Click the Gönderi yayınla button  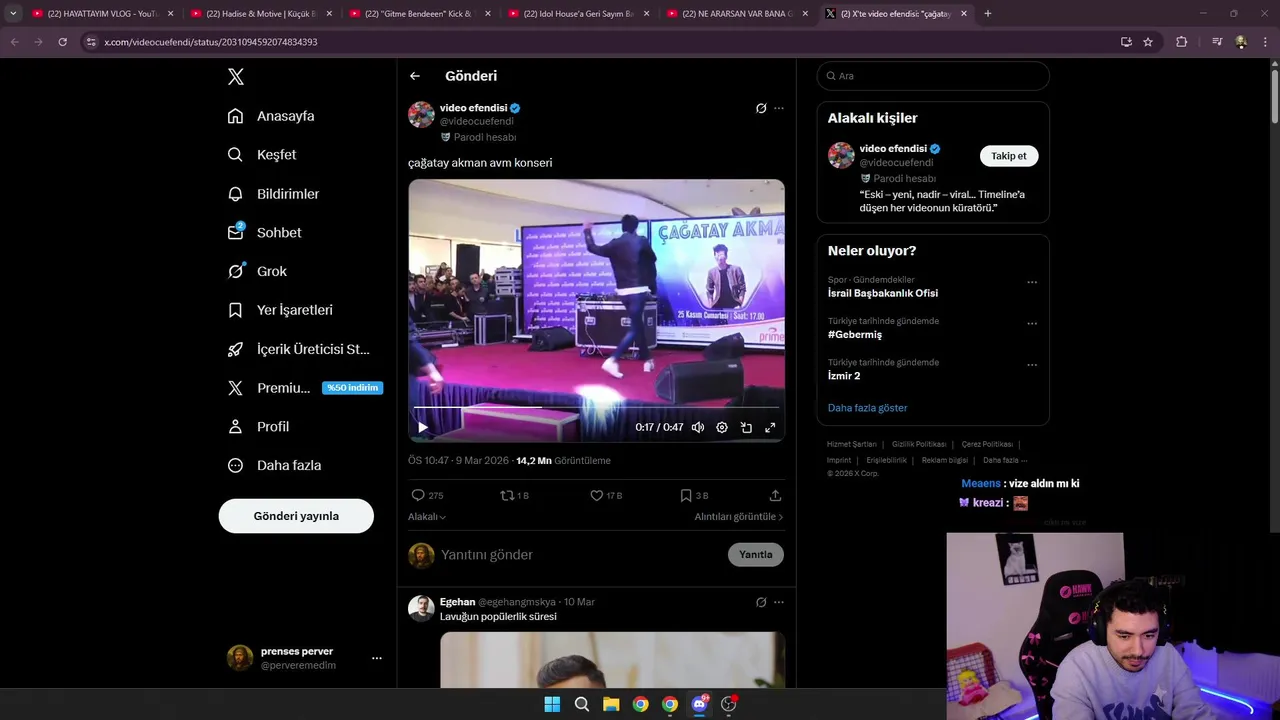[296, 516]
